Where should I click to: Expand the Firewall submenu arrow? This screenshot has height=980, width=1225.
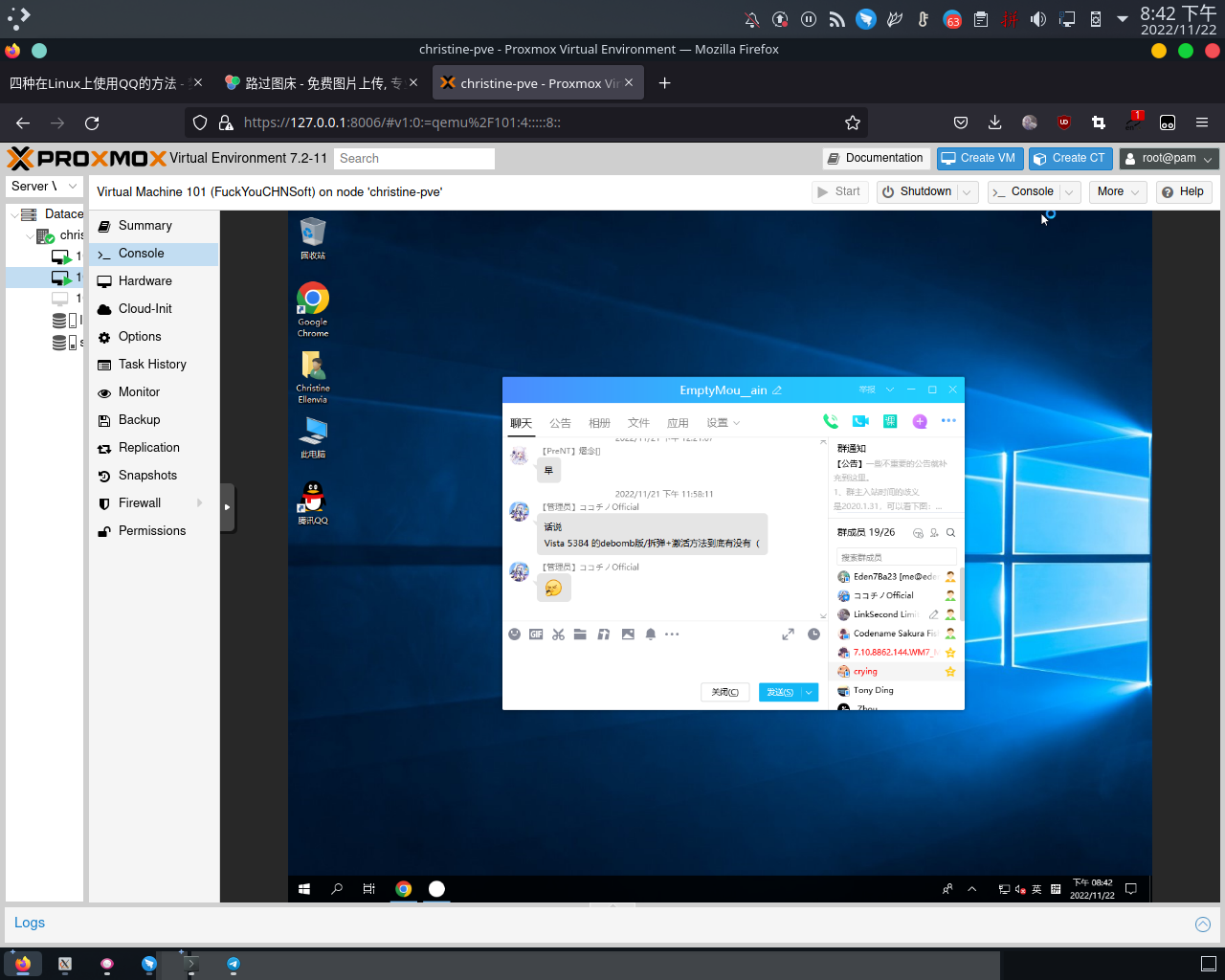click(x=200, y=503)
